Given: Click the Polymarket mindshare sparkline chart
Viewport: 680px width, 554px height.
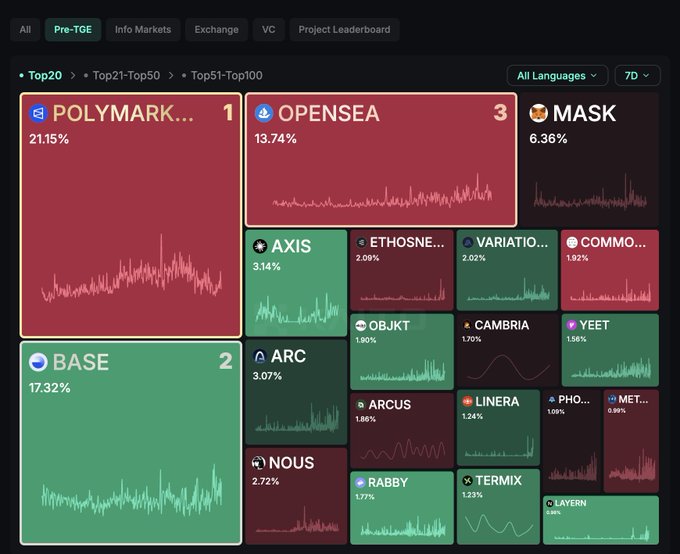Looking at the screenshot, I should pyautogui.click(x=131, y=269).
